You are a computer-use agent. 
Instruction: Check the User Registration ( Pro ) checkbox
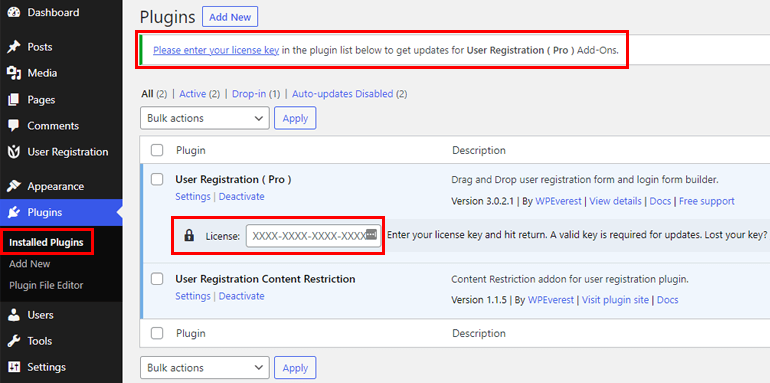pos(157,180)
